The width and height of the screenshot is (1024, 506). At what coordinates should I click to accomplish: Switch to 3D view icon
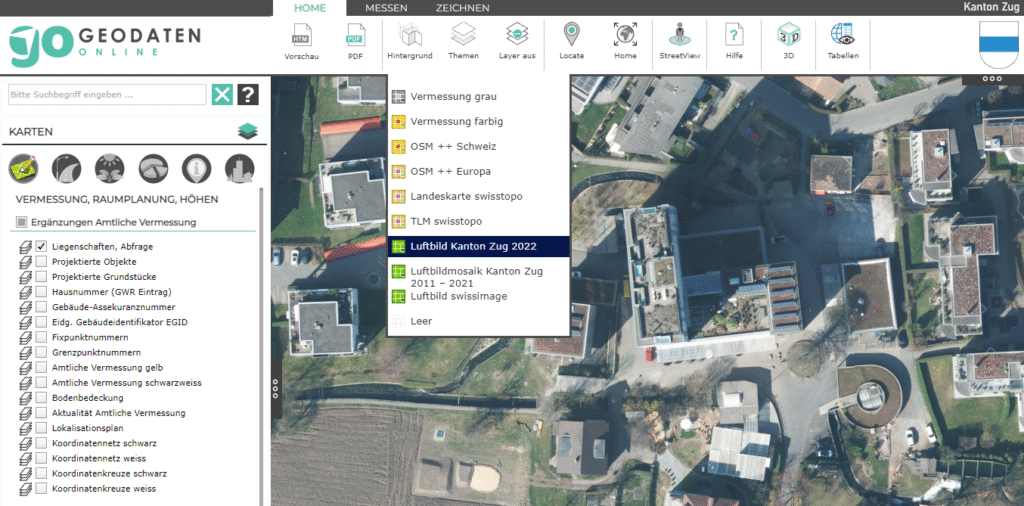[x=788, y=37]
